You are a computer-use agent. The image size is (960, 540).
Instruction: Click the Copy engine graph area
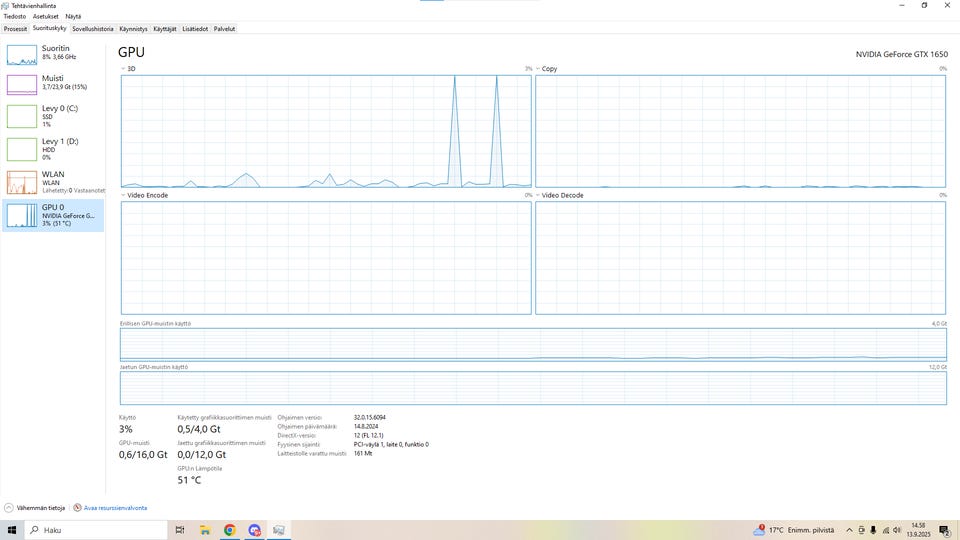point(741,131)
